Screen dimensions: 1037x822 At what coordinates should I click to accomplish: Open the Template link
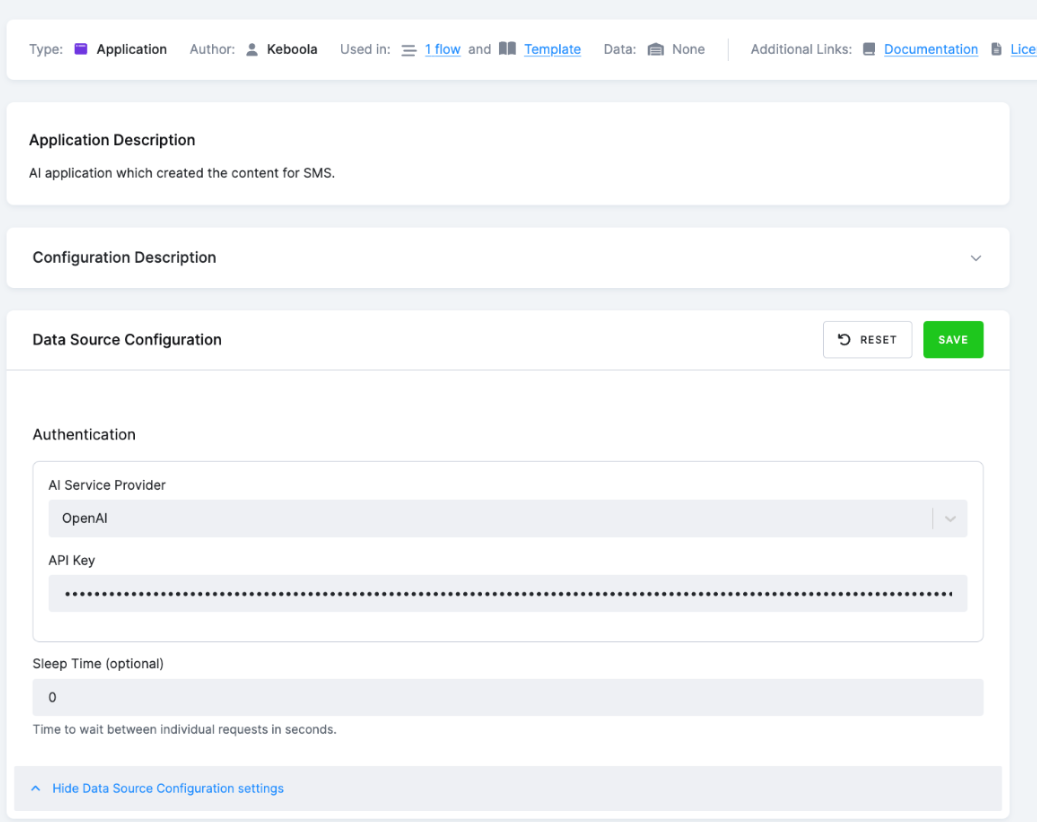click(x=552, y=48)
